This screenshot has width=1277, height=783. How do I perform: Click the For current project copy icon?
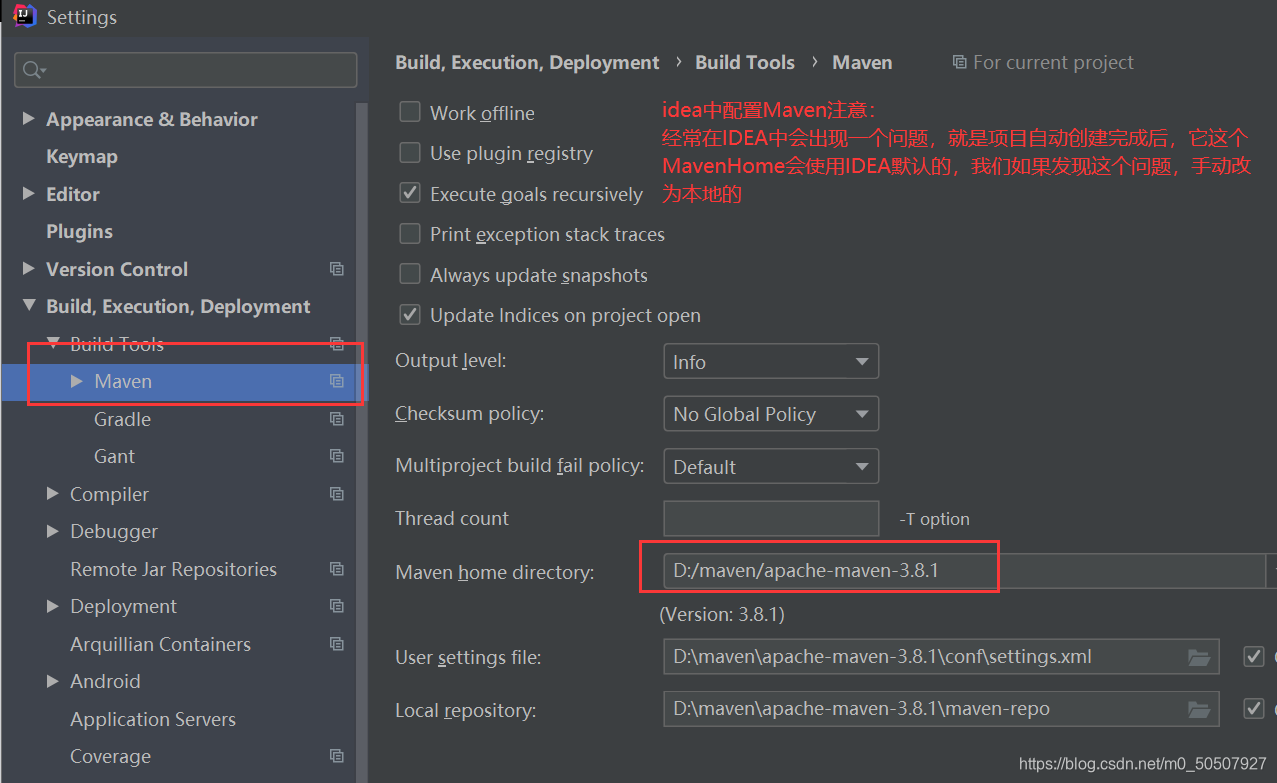[x=960, y=62]
